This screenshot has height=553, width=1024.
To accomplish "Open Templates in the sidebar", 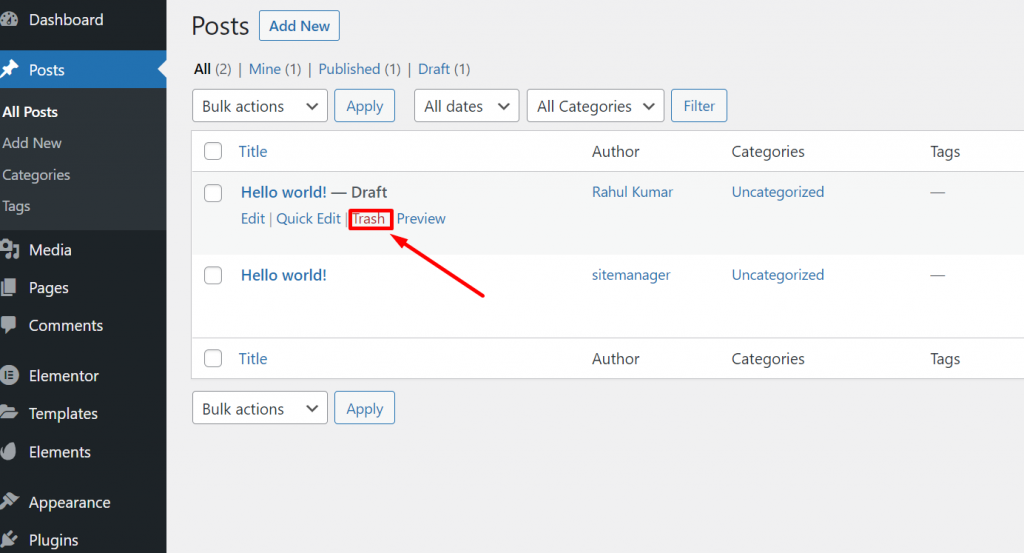I will coord(63,413).
